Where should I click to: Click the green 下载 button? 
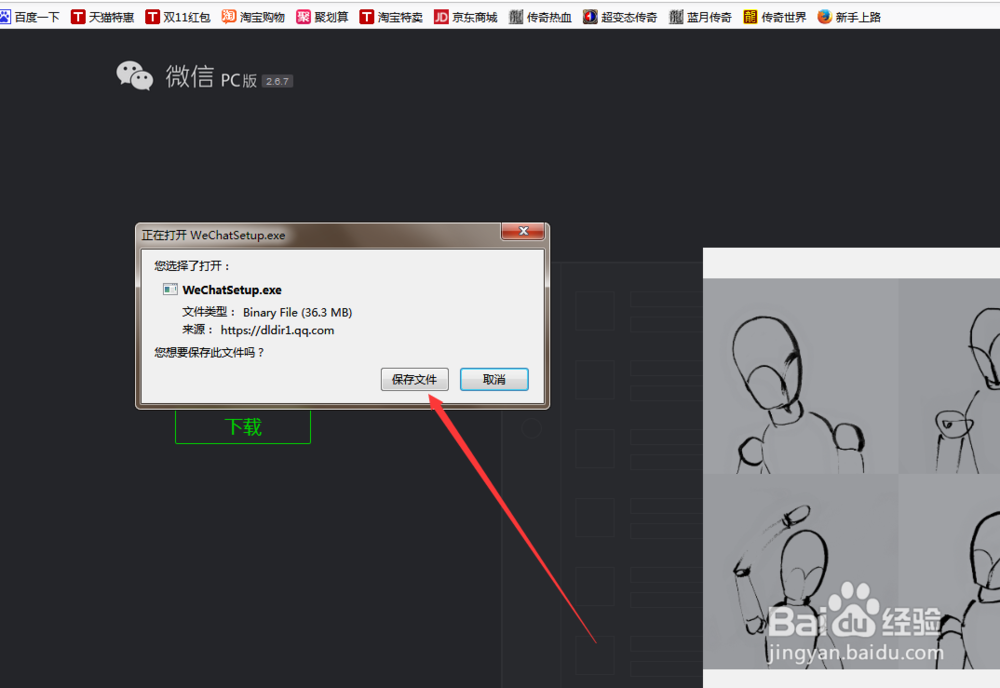tap(243, 427)
